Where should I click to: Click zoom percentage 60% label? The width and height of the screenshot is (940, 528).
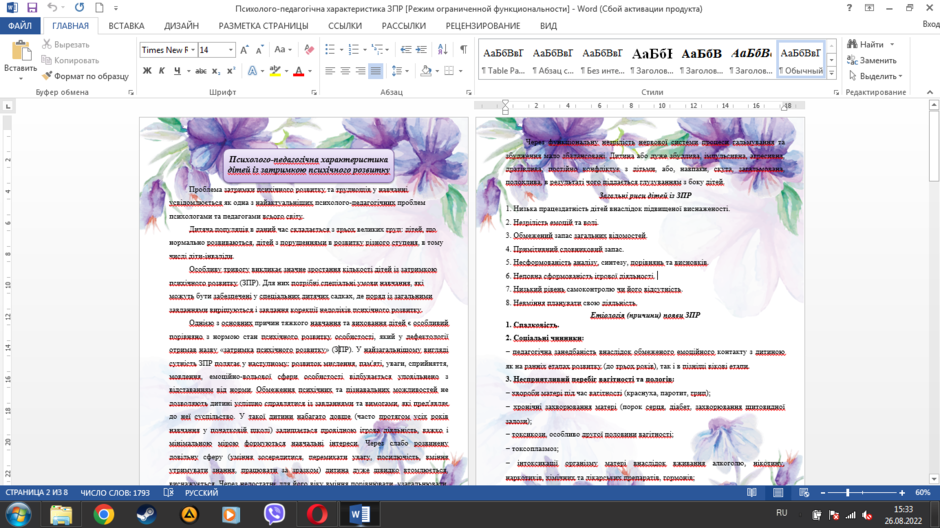[x=923, y=493]
